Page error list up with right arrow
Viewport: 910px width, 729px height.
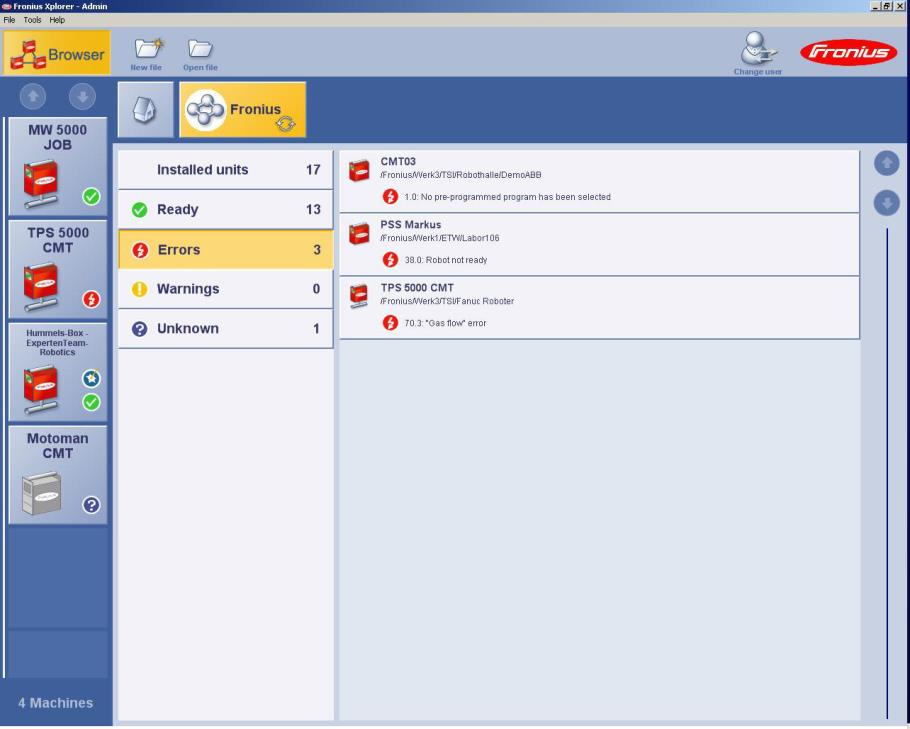(x=886, y=164)
